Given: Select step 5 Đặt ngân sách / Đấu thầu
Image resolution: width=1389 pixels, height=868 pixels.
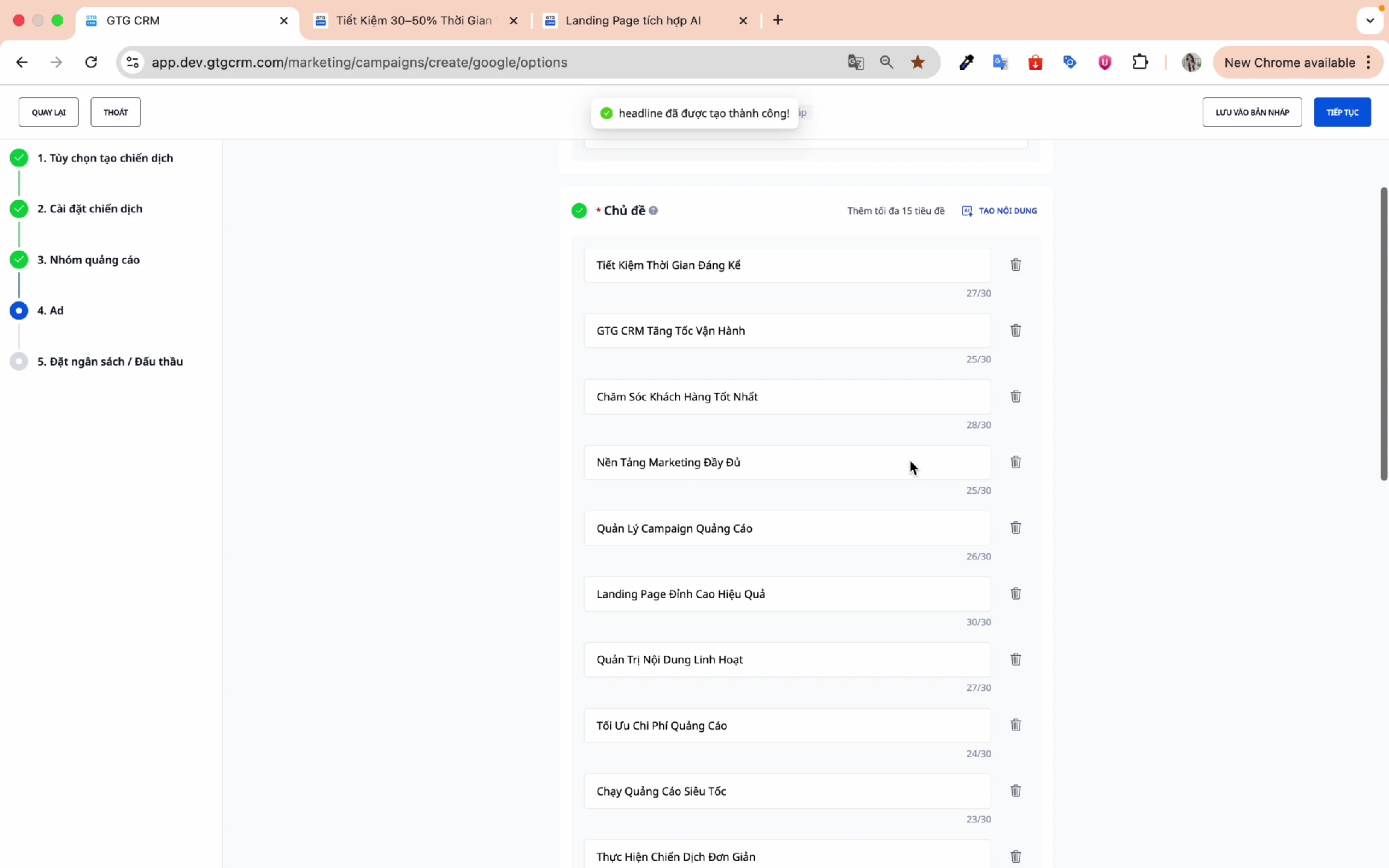Looking at the screenshot, I should pyautogui.click(x=110, y=362).
